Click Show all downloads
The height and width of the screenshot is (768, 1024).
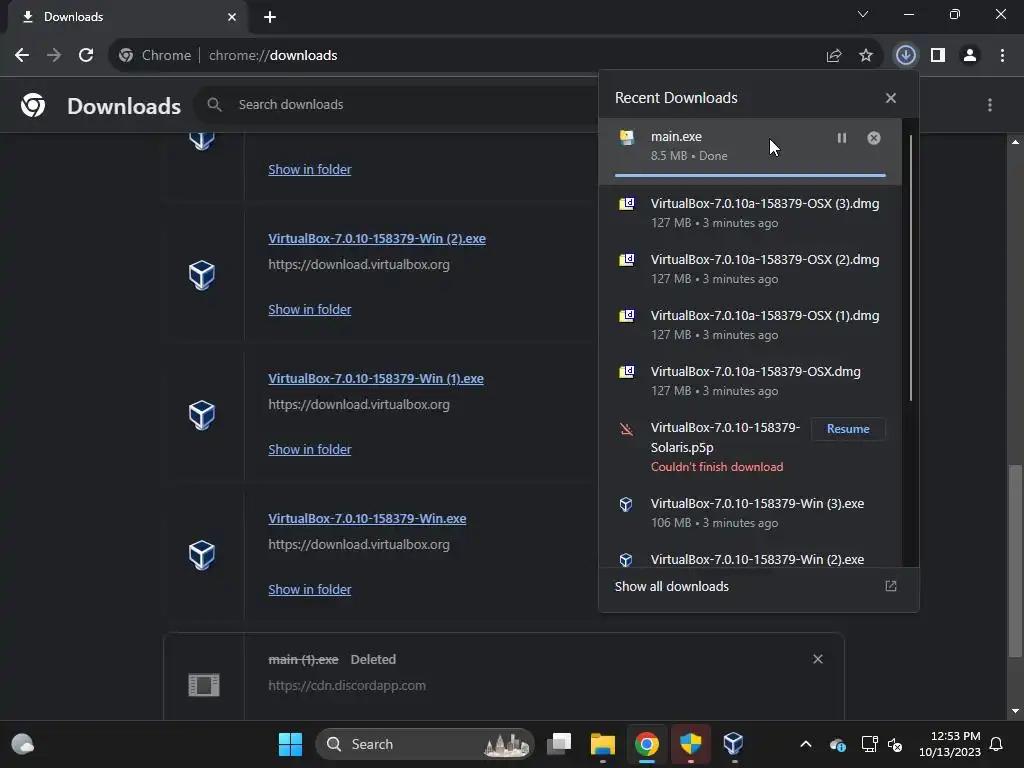(671, 586)
